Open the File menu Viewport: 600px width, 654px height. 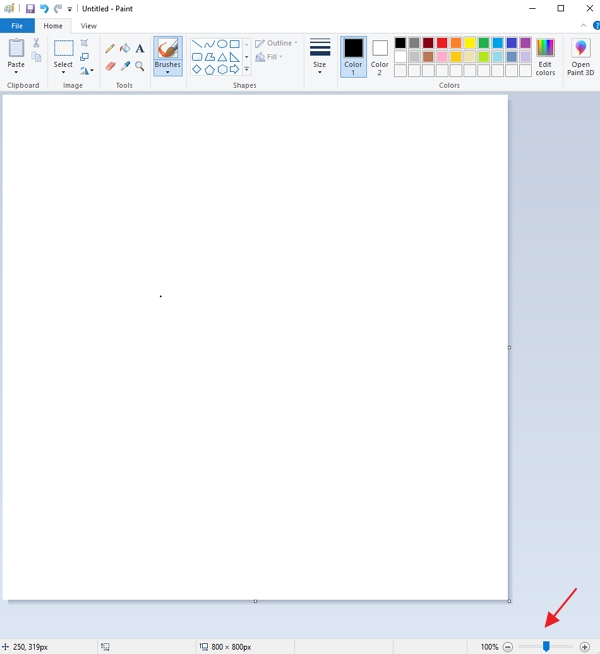[x=17, y=26]
